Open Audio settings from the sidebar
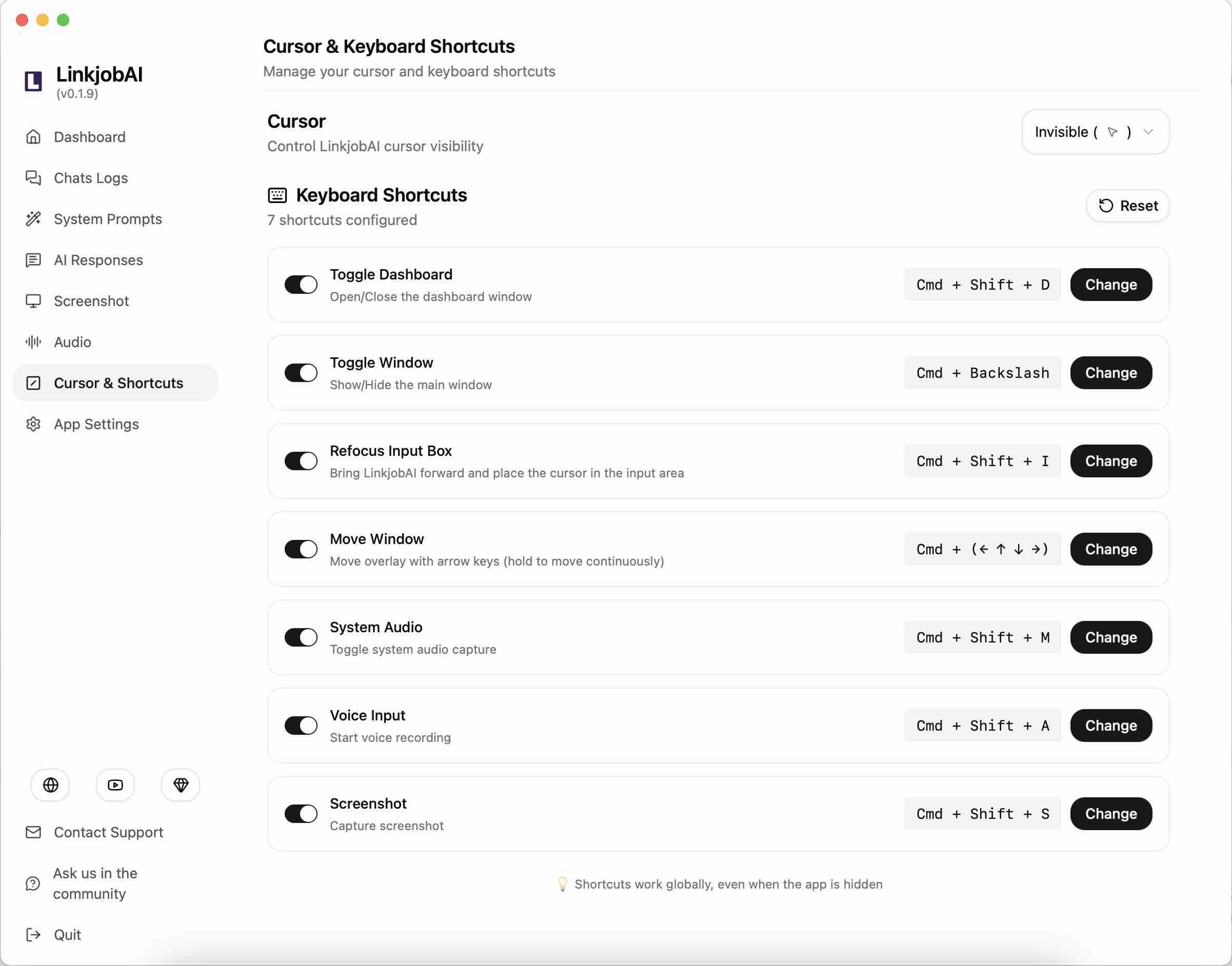Viewport: 1232px width, 966px height. point(72,341)
